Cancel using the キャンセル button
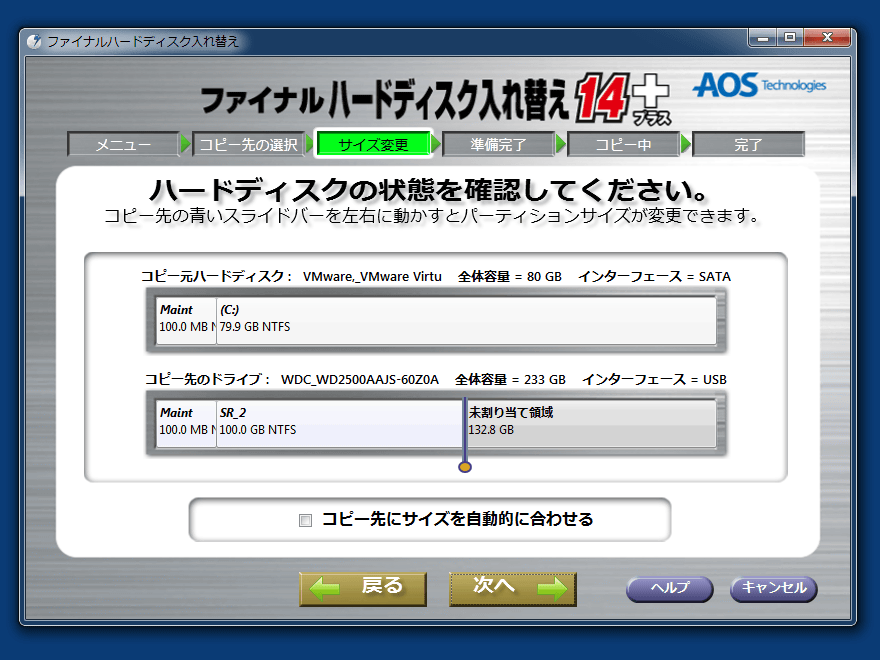The image size is (880, 660). [x=774, y=589]
